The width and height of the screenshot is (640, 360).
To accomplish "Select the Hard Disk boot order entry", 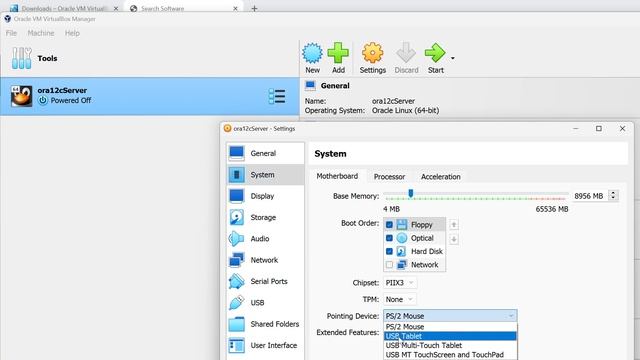I will click(415, 251).
